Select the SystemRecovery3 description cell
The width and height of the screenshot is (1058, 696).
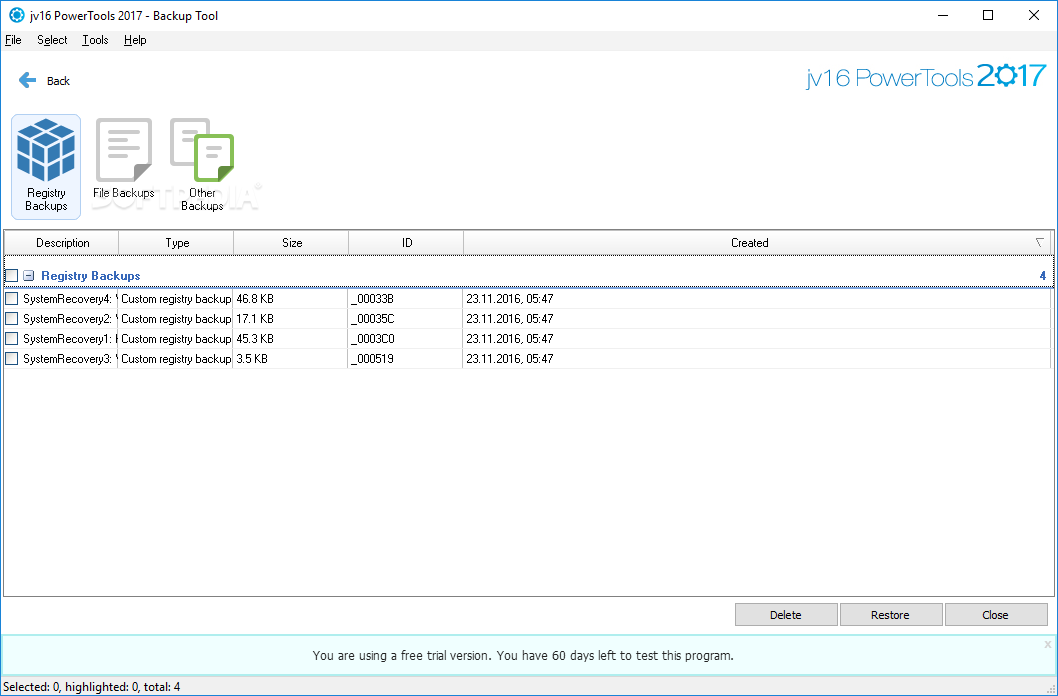(x=69, y=359)
